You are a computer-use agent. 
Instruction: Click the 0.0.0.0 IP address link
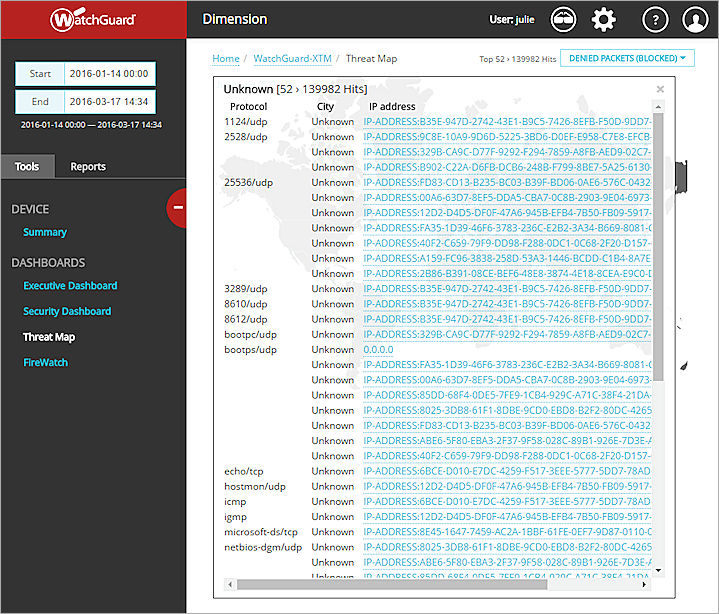(379, 350)
